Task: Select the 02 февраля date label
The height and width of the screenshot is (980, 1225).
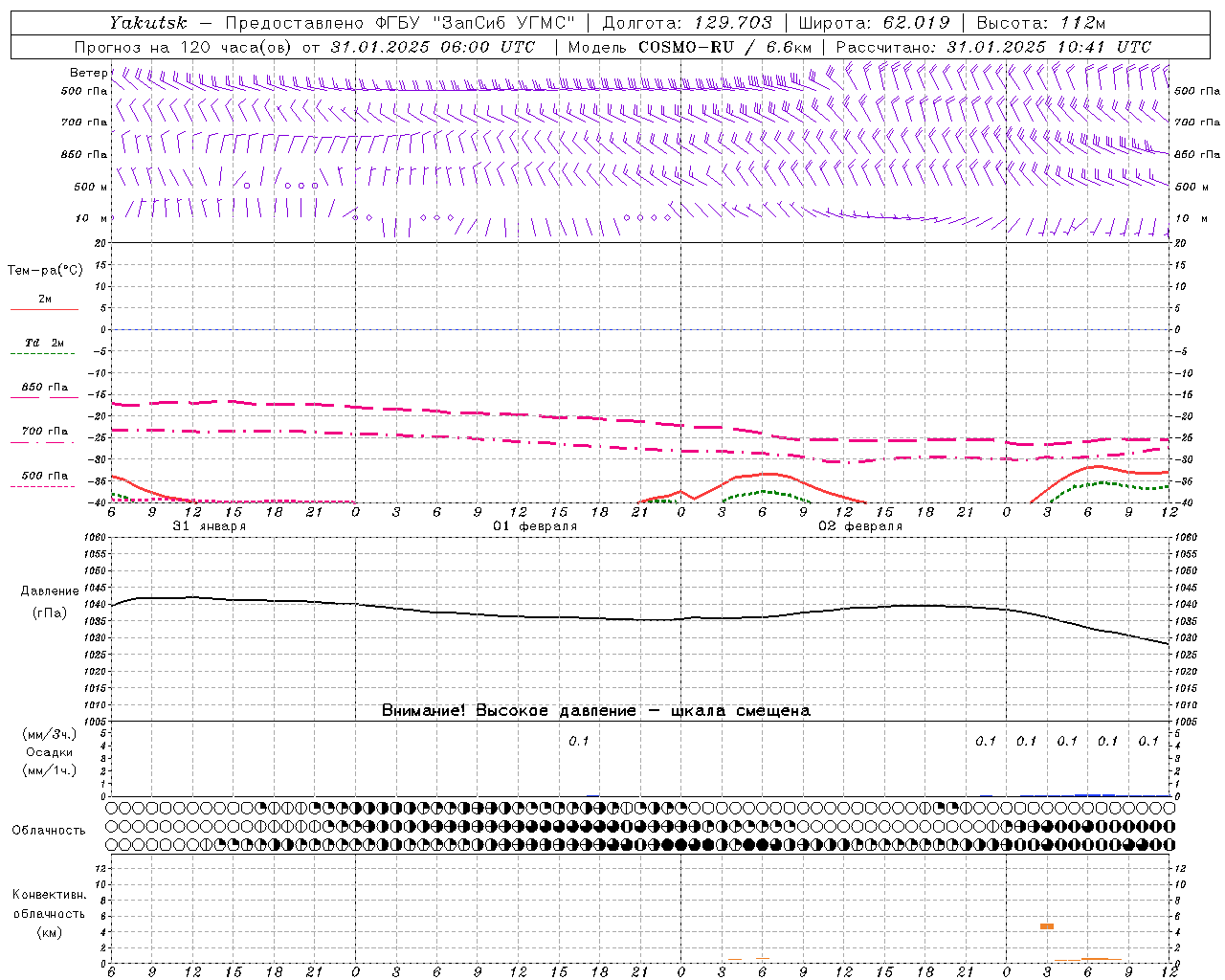Action: pyautogui.click(x=860, y=526)
